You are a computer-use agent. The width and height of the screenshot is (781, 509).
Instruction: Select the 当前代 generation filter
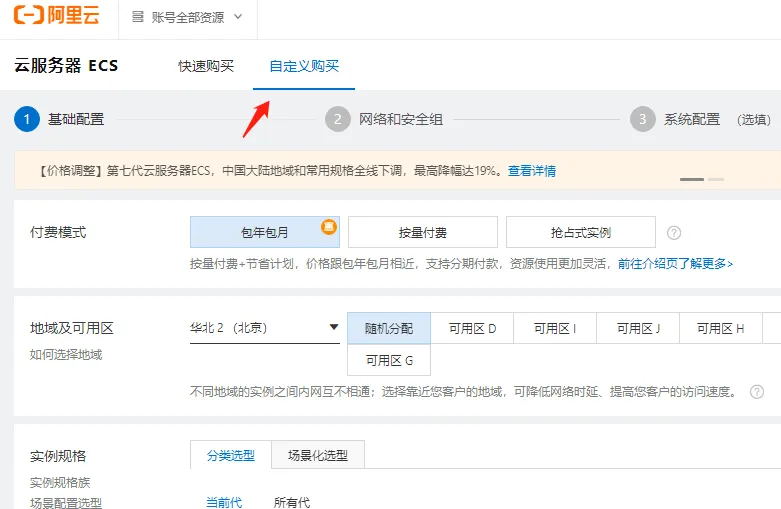pyautogui.click(x=224, y=502)
